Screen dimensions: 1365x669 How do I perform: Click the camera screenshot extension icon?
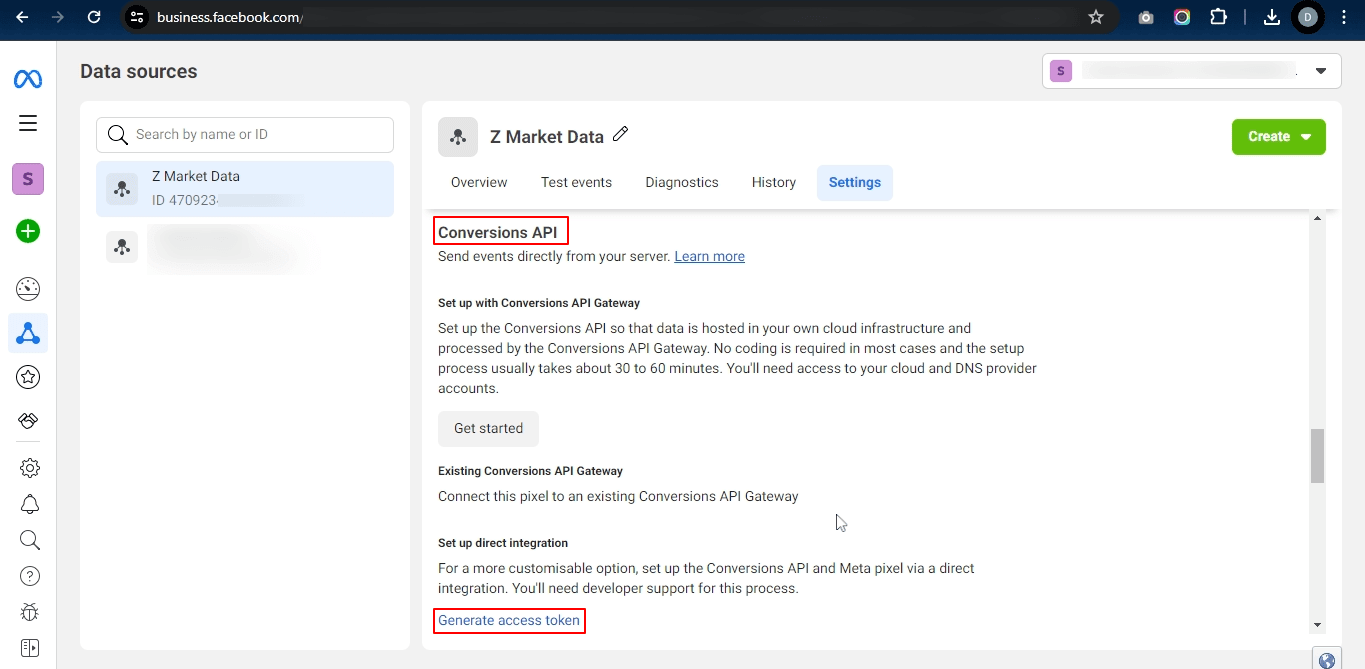[x=1146, y=17]
